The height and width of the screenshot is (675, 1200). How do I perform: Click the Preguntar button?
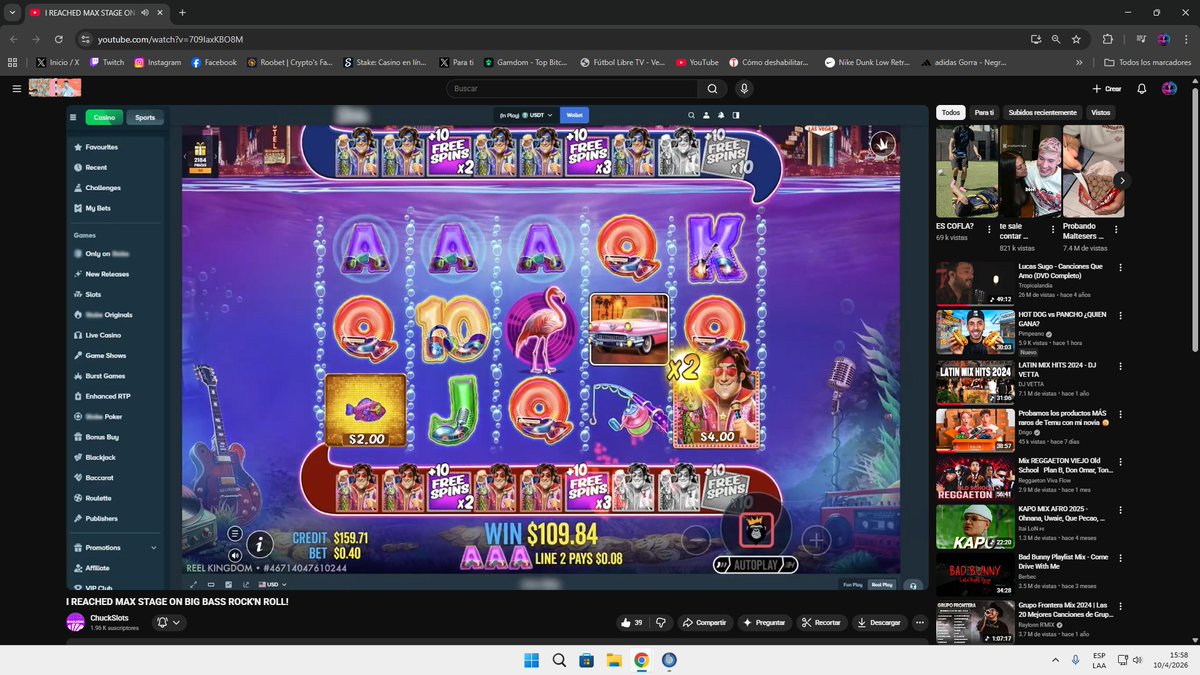coord(764,622)
